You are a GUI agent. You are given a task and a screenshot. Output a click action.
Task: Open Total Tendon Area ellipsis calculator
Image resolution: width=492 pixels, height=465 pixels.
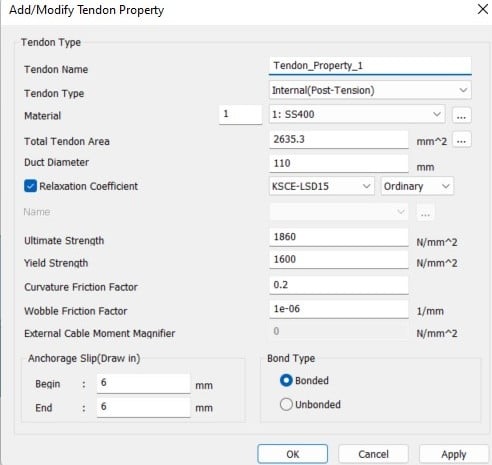tap(462, 140)
